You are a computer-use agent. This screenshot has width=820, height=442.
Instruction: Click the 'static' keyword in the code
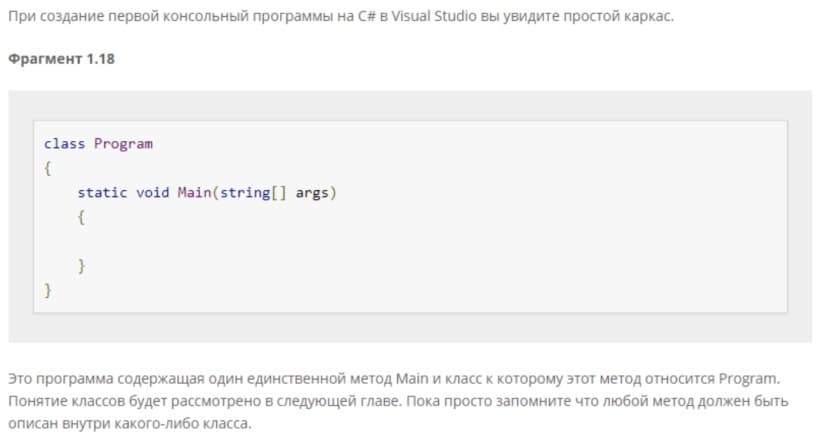tap(102, 193)
